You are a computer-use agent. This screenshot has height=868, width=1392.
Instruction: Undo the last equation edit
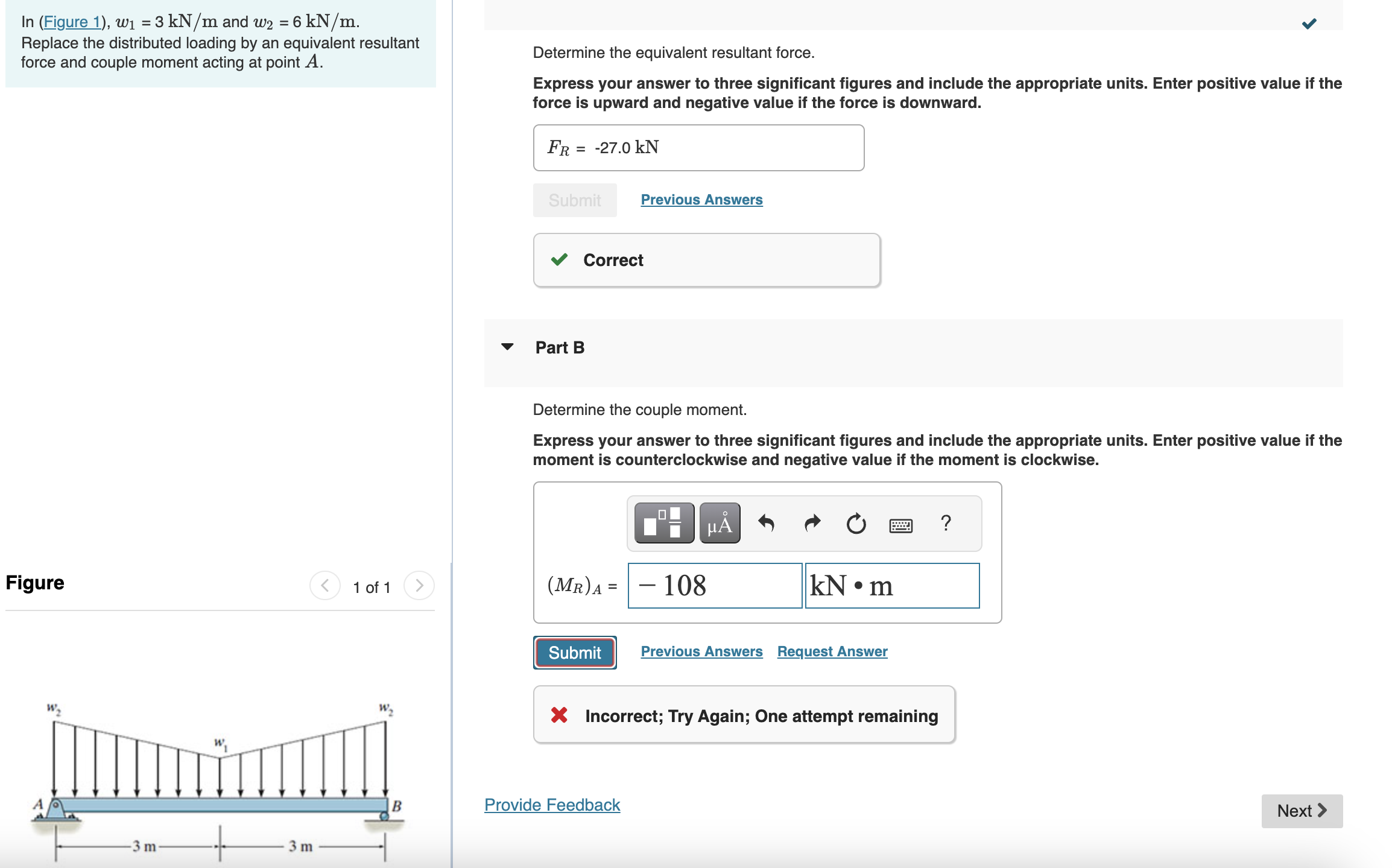point(767,524)
